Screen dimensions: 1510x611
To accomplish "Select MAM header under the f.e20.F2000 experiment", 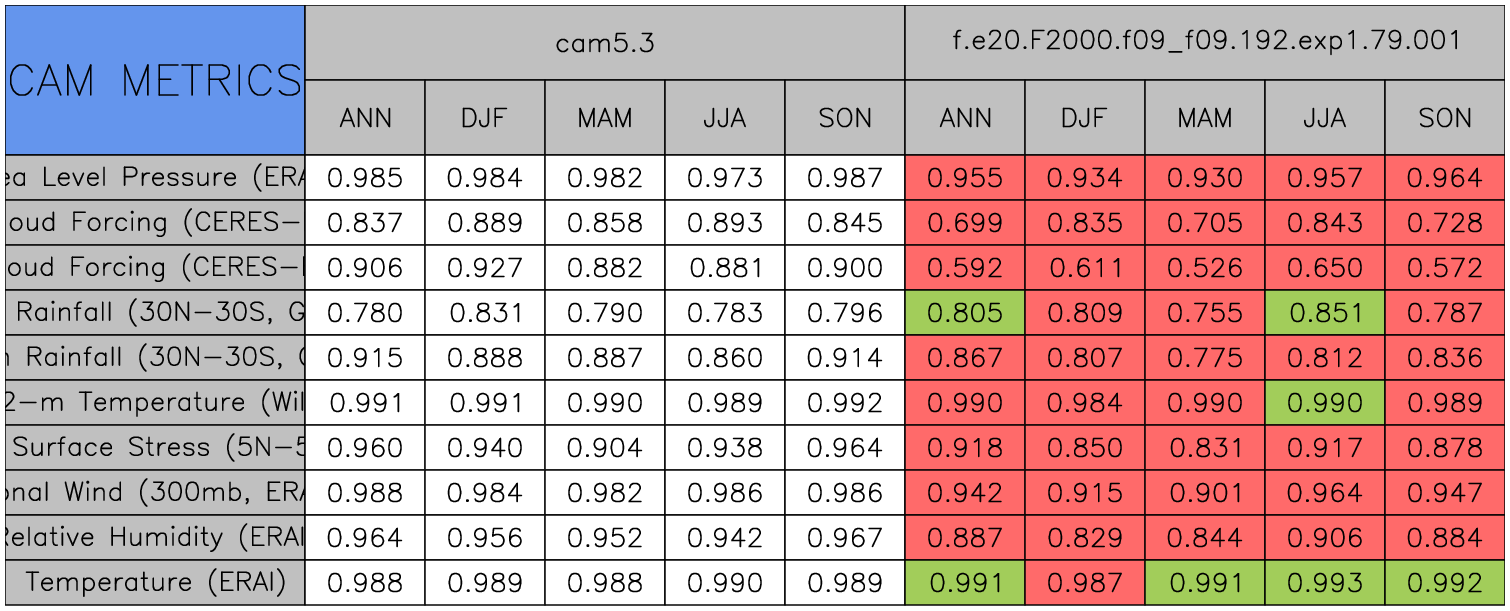I will [1205, 118].
